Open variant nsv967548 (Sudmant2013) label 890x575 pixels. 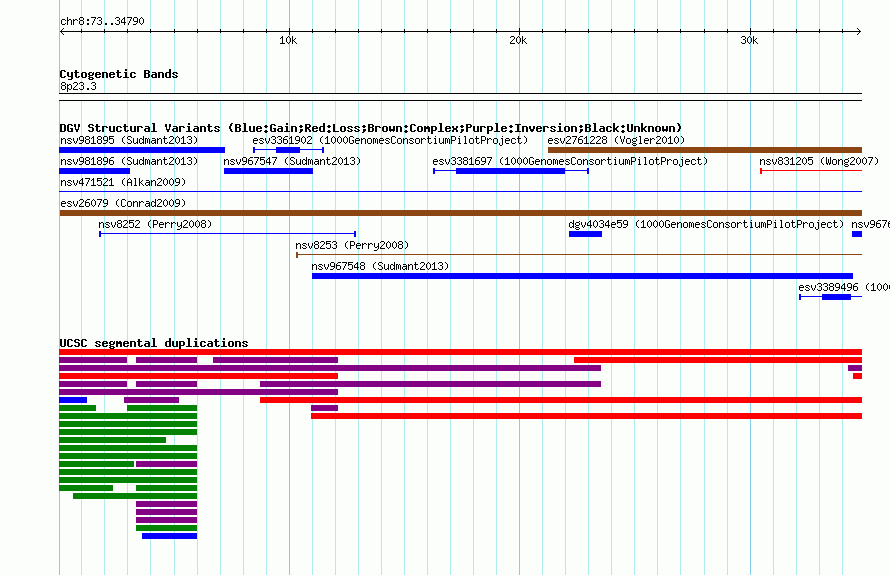pyautogui.click(x=380, y=266)
